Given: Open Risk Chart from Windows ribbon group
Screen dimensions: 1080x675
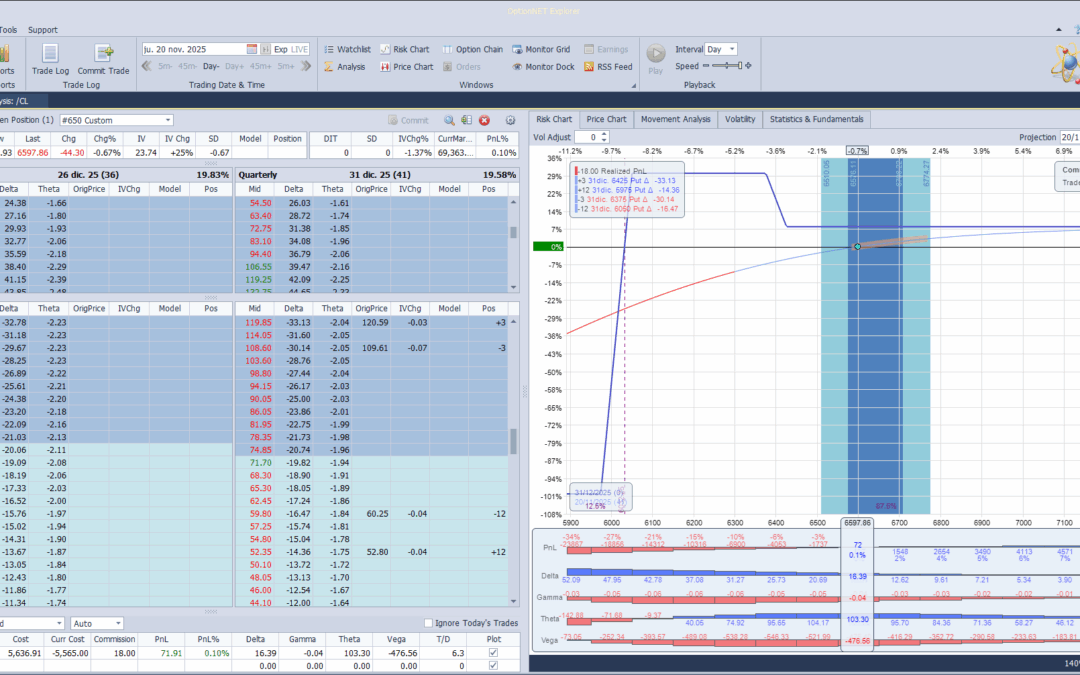Looking at the screenshot, I should point(404,50).
